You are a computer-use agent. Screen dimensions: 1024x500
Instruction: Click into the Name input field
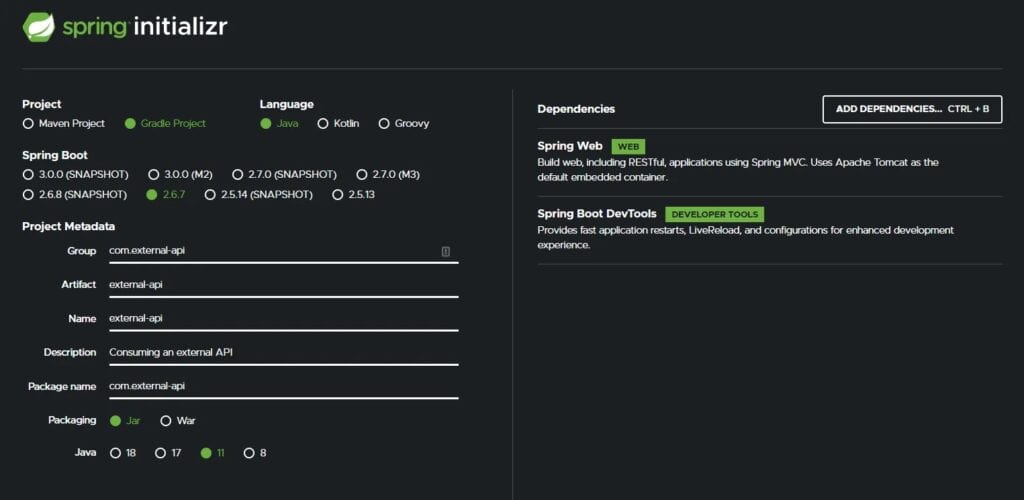(x=283, y=319)
